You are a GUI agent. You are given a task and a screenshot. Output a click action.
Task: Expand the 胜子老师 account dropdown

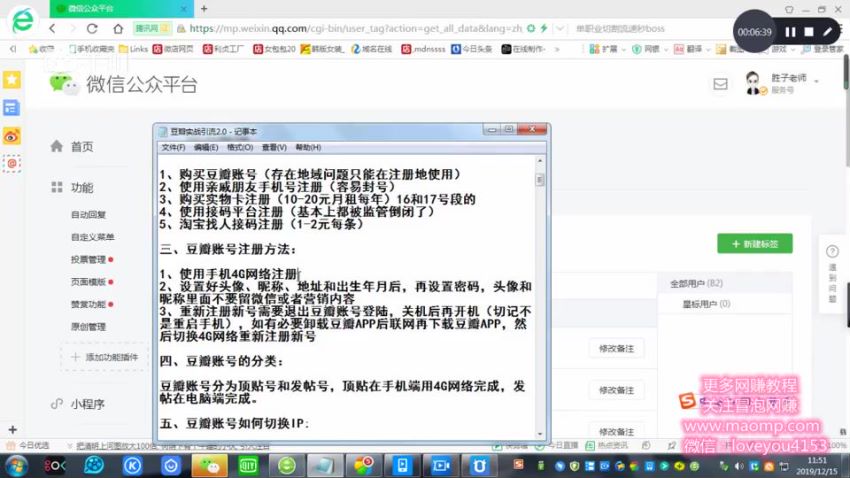(816, 81)
